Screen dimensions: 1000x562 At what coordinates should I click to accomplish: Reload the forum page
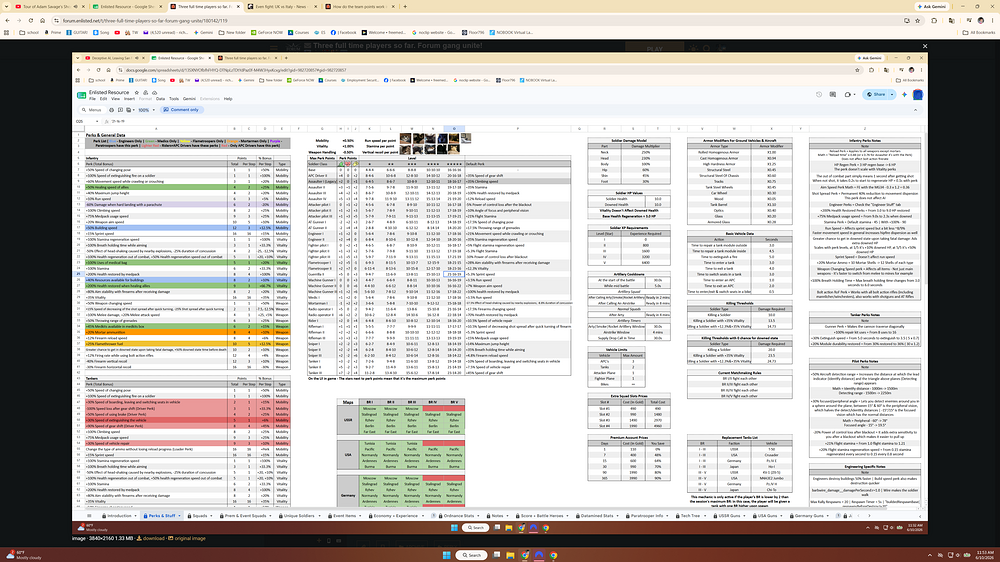pyautogui.click(x=31, y=20)
